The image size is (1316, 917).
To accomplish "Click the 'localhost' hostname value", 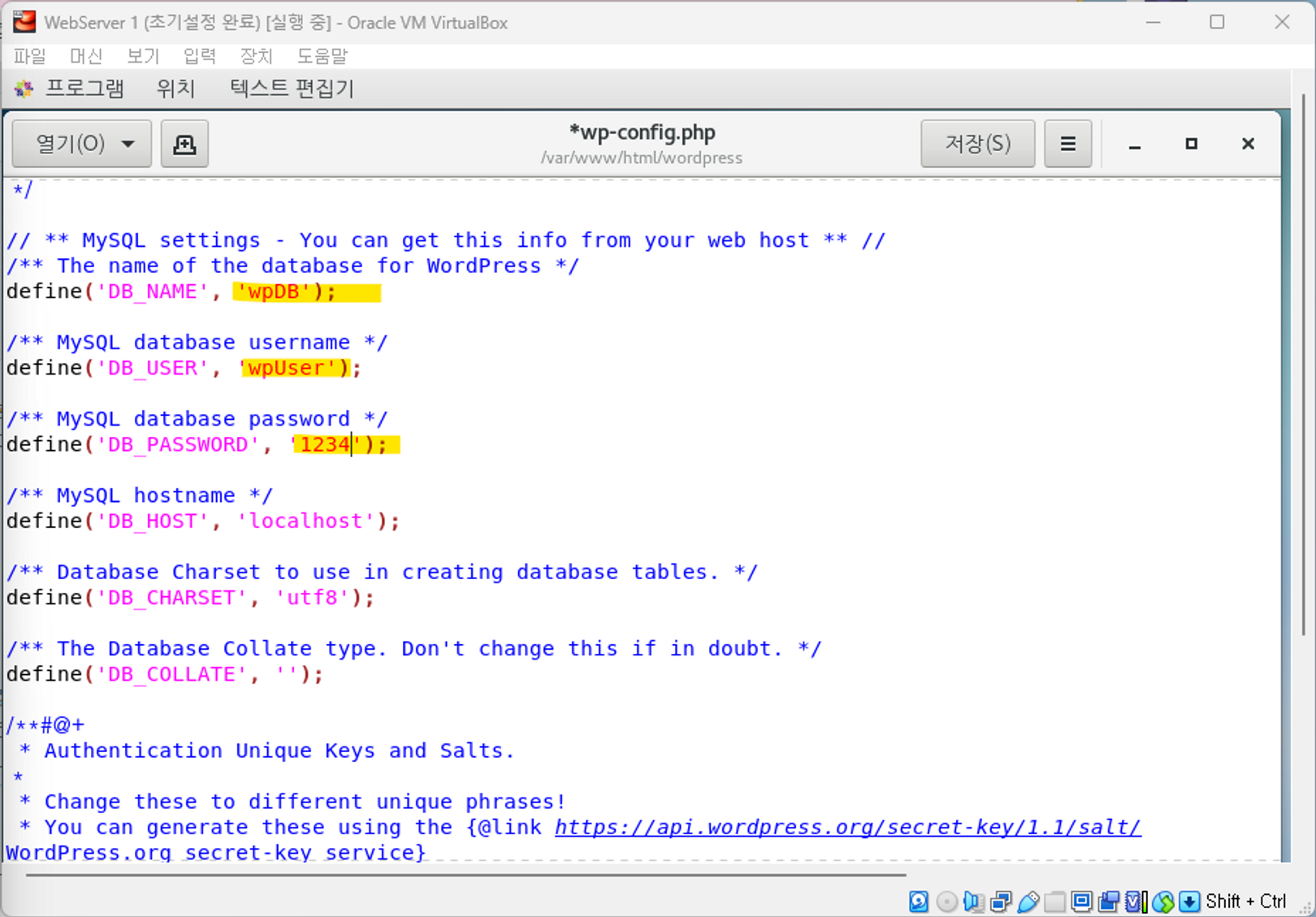I will (x=305, y=521).
